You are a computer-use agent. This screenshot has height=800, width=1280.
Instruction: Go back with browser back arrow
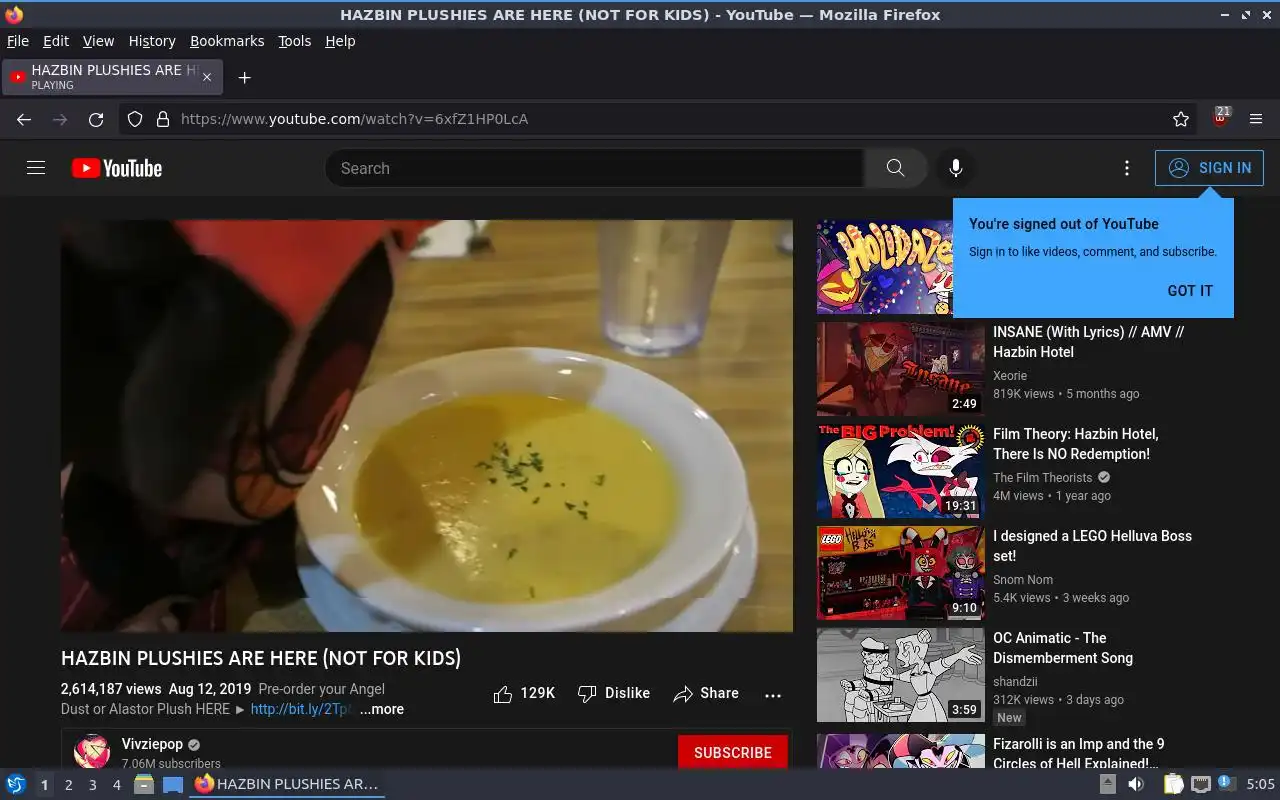pyautogui.click(x=24, y=119)
